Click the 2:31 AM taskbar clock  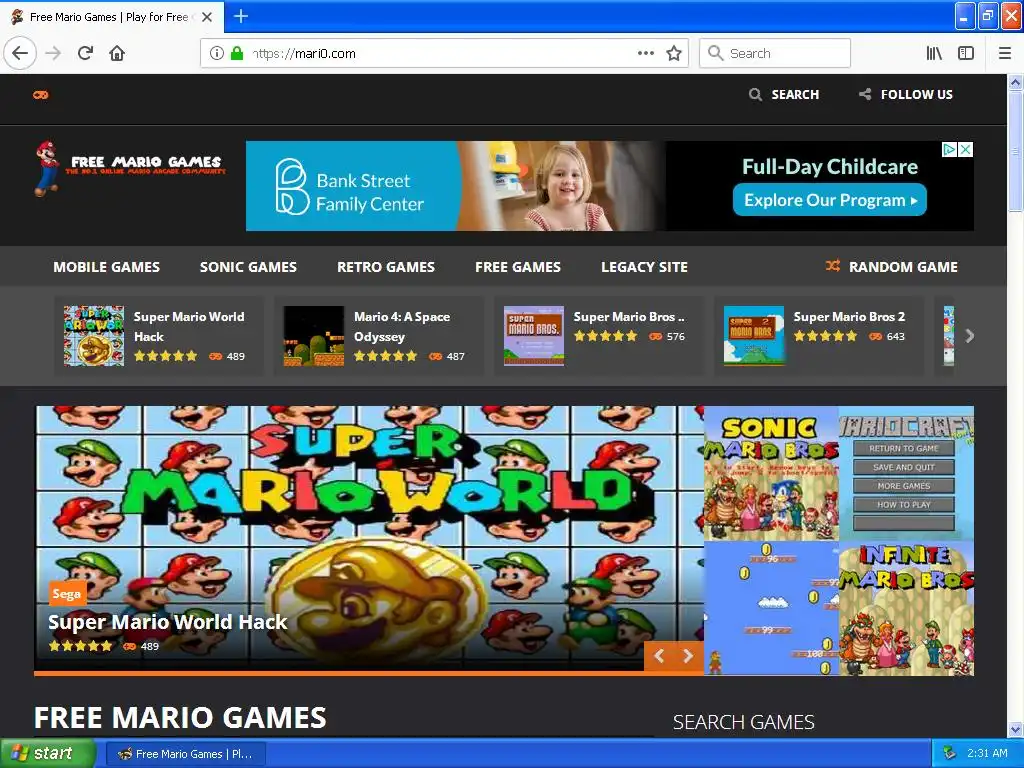pyautogui.click(x=986, y=754)
